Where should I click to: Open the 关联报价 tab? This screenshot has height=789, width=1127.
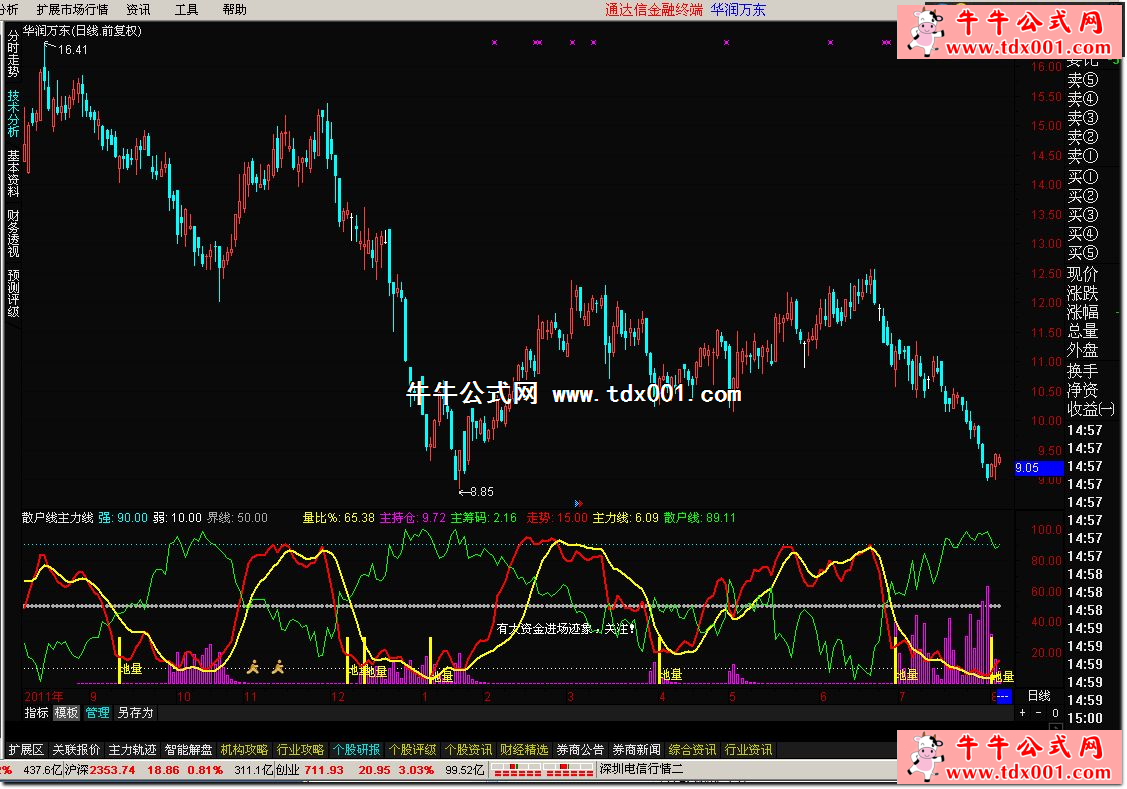pyautogui.click(x=75, y=749)
